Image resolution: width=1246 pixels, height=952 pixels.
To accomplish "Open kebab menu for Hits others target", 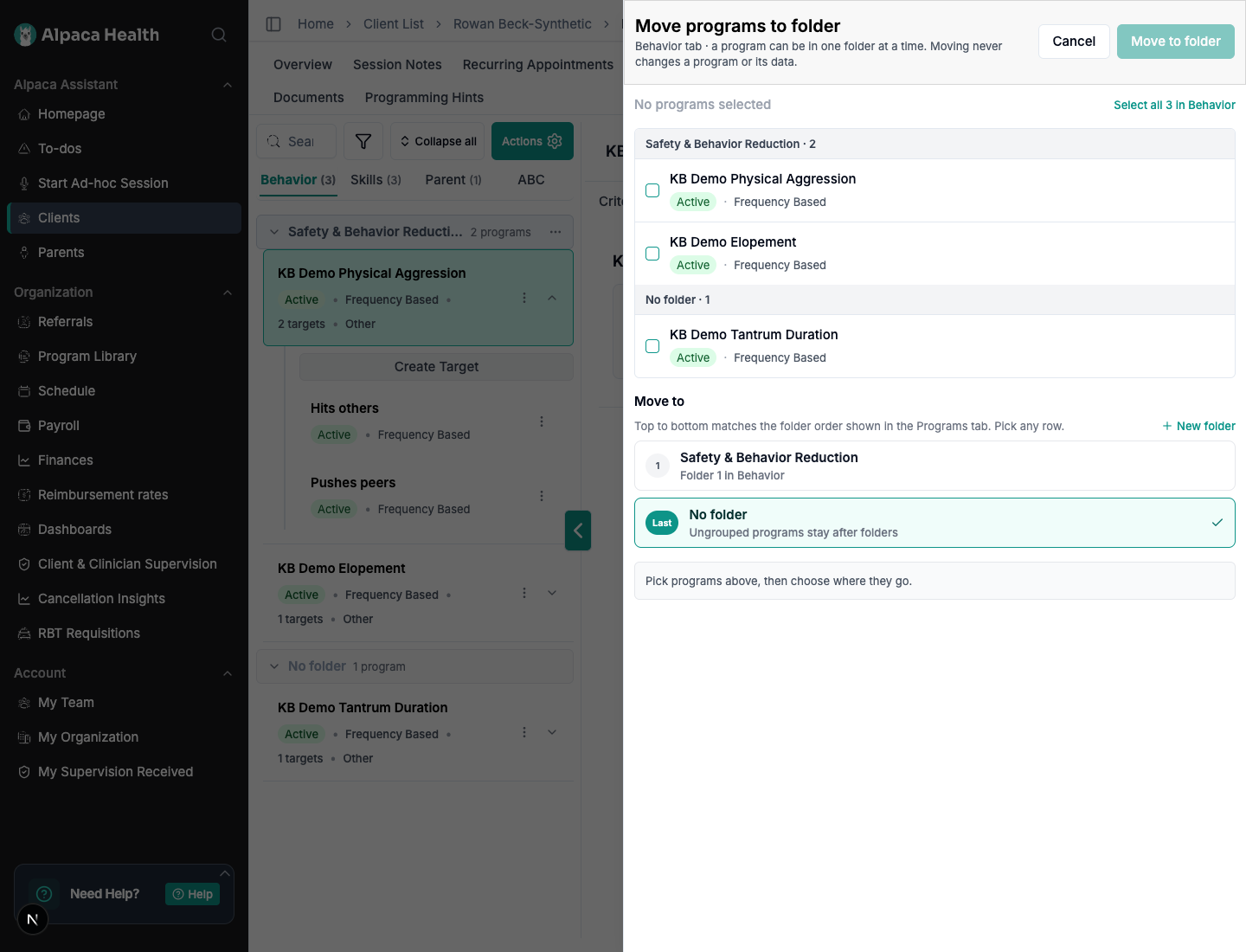I will click(x=542, y=421).
